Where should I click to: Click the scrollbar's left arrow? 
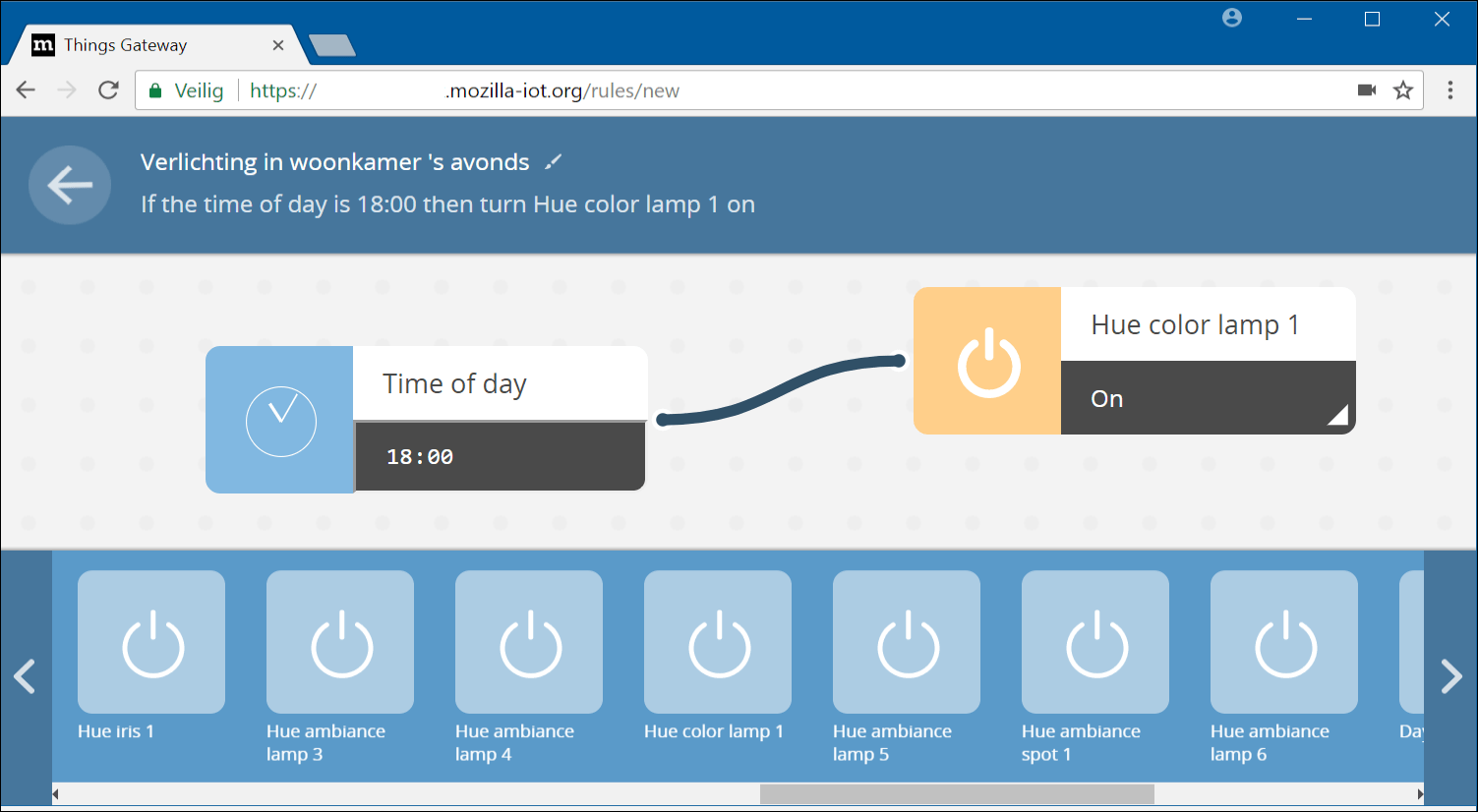tap(56, 793)
